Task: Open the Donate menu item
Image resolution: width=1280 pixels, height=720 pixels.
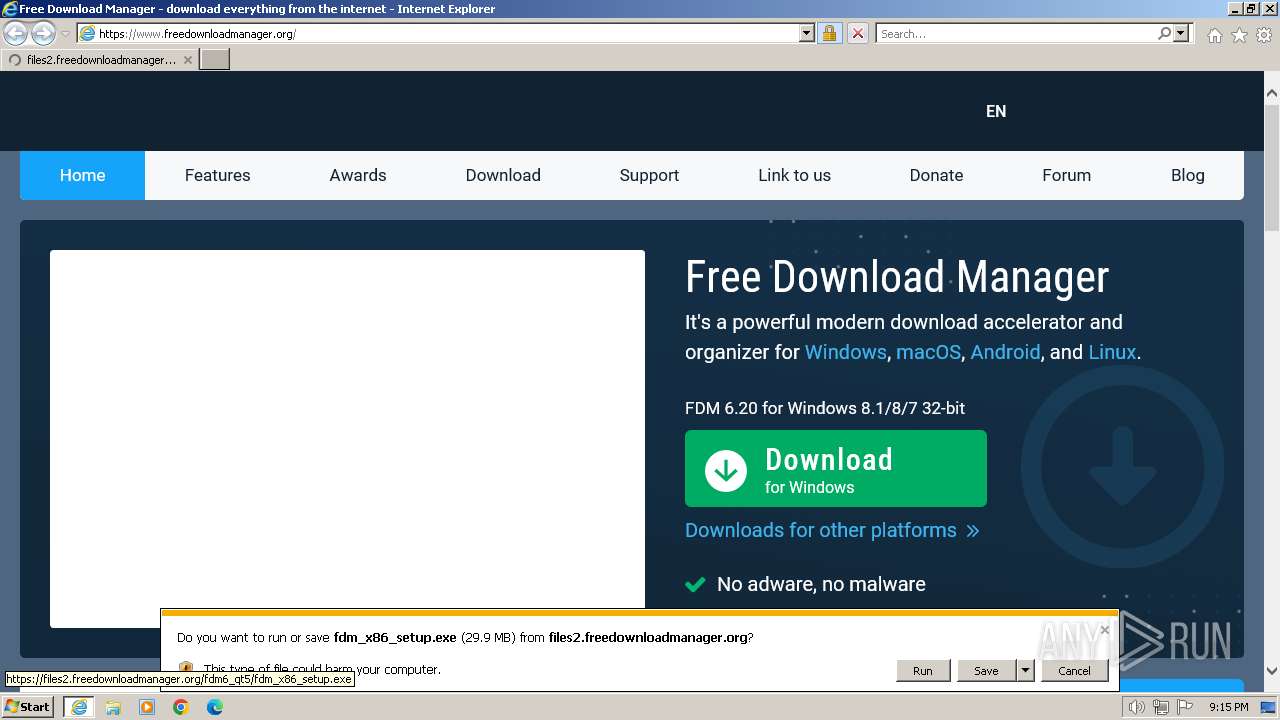Action: tap(936, 175)
